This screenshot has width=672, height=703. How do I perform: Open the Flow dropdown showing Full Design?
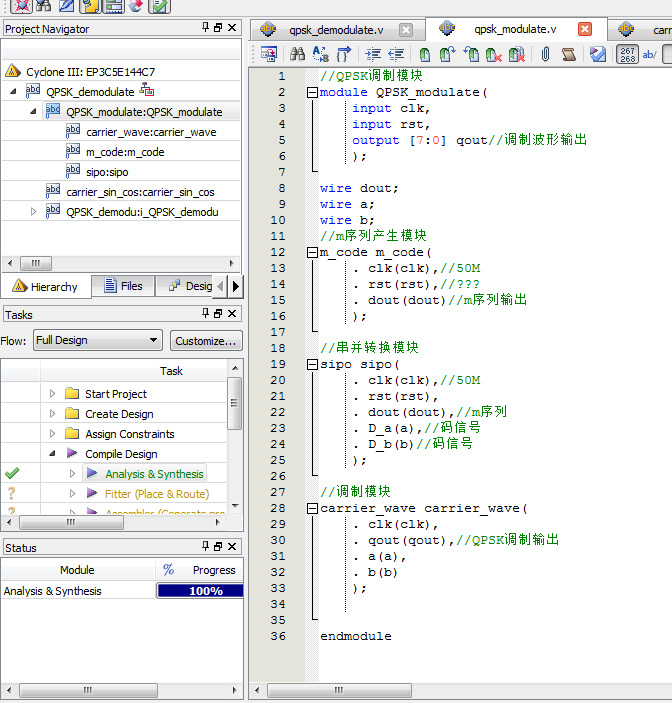click(97, 340)
